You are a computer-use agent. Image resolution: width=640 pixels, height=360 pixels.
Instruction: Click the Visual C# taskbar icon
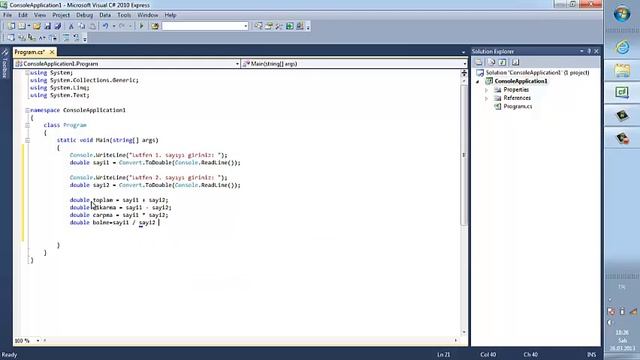[622, 93]
